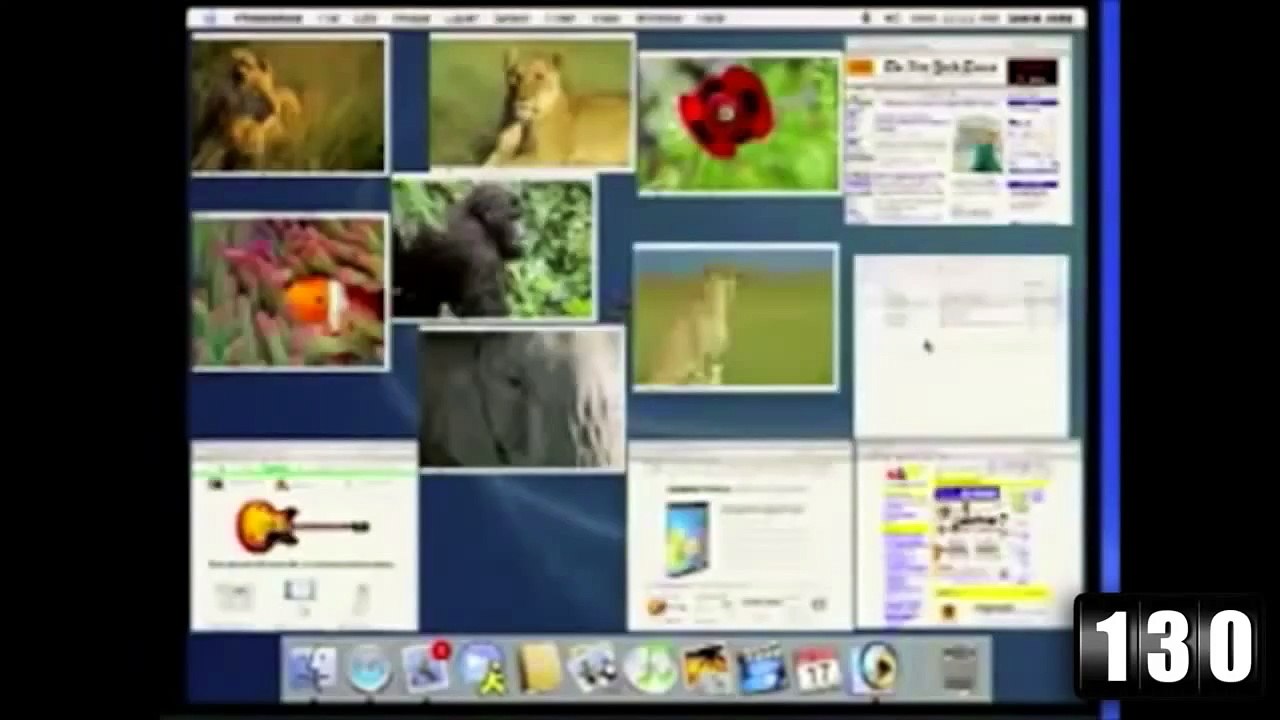The width and height of the screenshot is (1280, 720).
Task: Select the yellow web page window
Action: (968, 535)
